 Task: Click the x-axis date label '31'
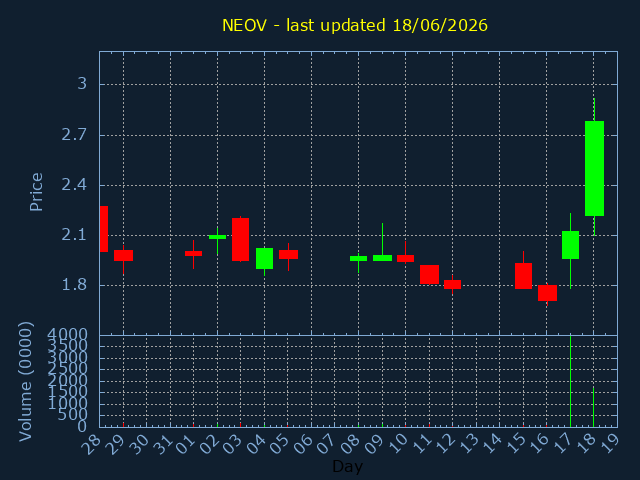pos(162,444)
